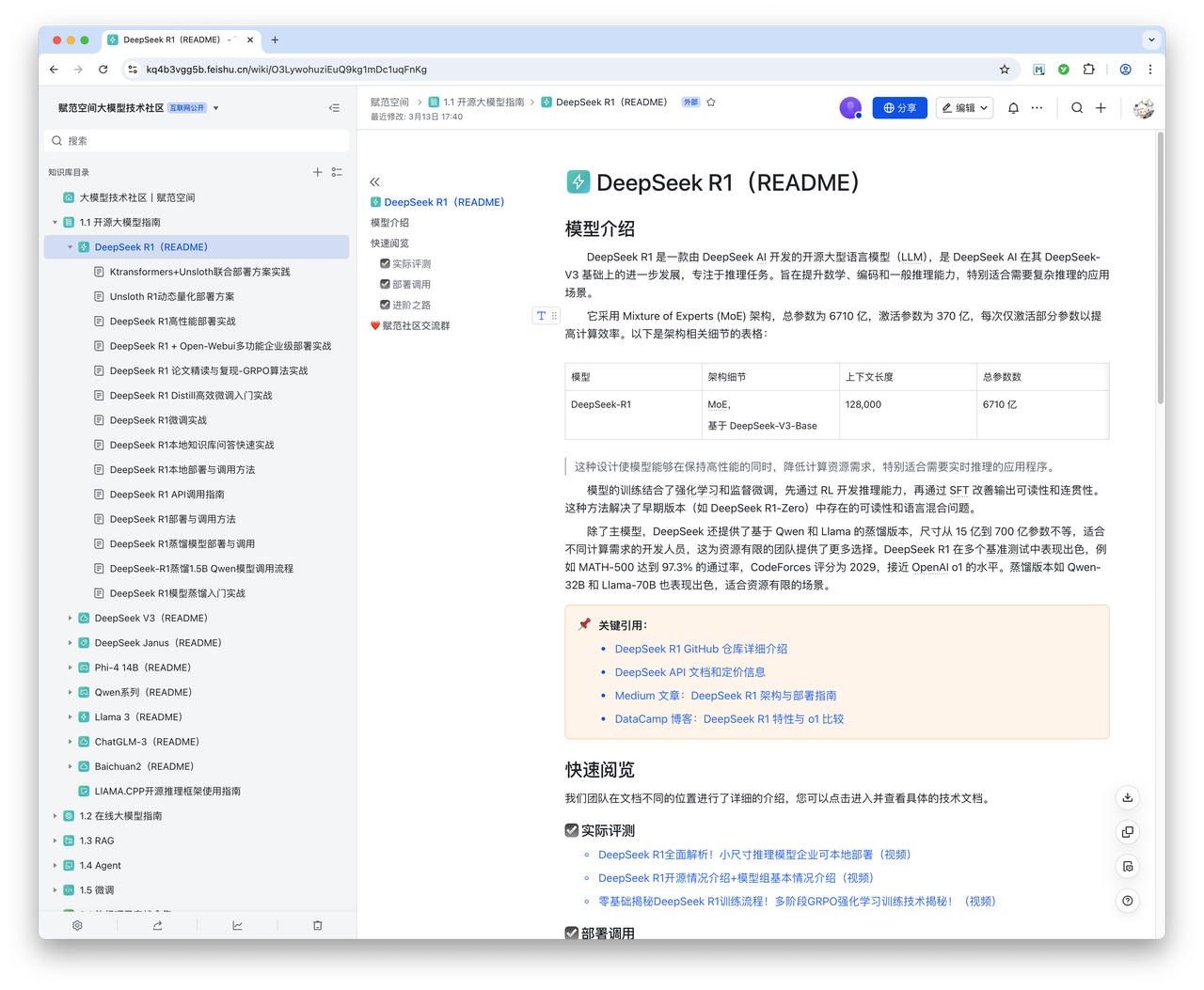Open the 赋范空间大模型技术社区 workspace dropdown

pyautogui.click(x=215, y=108)
